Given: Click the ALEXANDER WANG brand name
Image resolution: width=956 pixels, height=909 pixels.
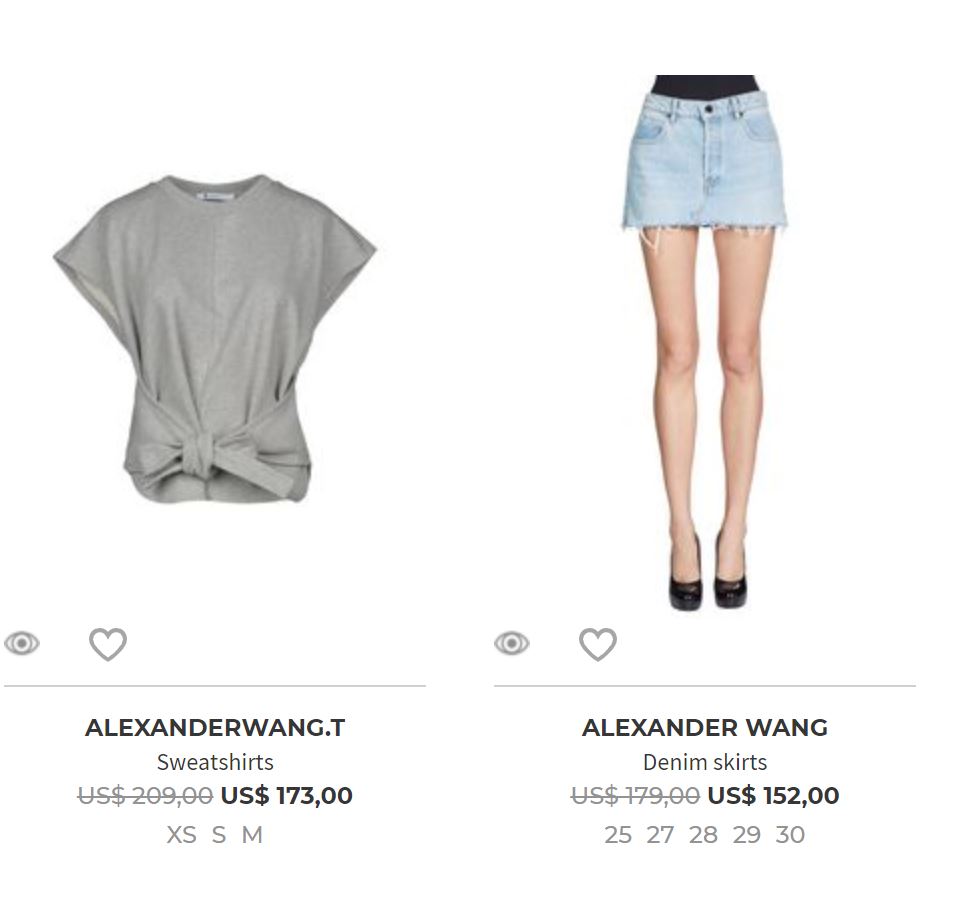Looking at the screenshot, I should [x=705, y=727].
